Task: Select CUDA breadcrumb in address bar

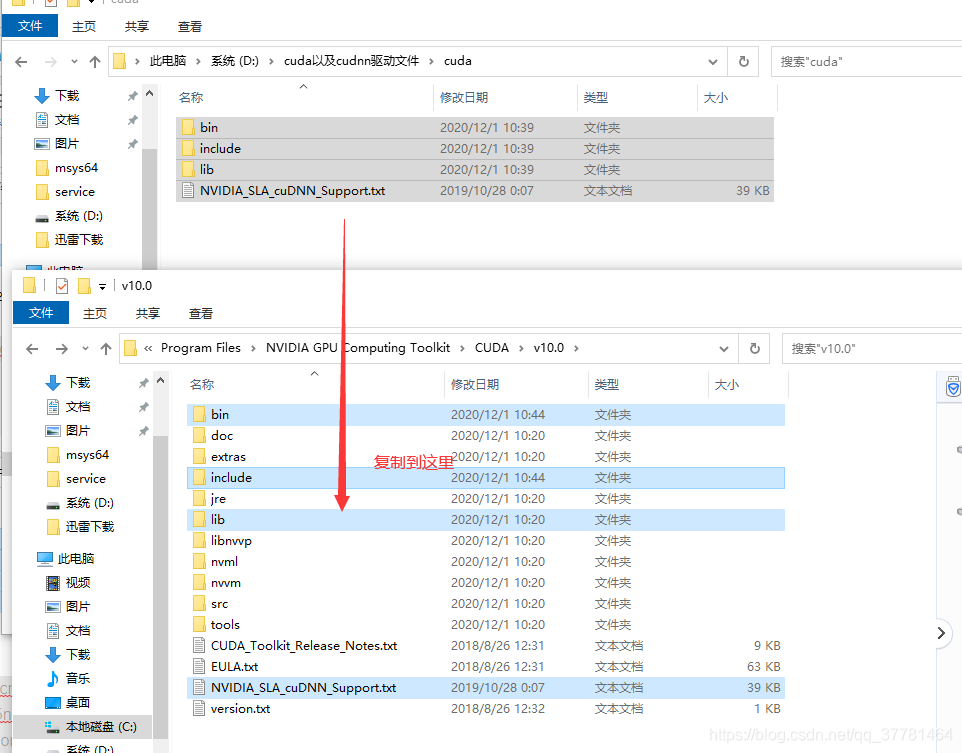Action: point(492,348)
